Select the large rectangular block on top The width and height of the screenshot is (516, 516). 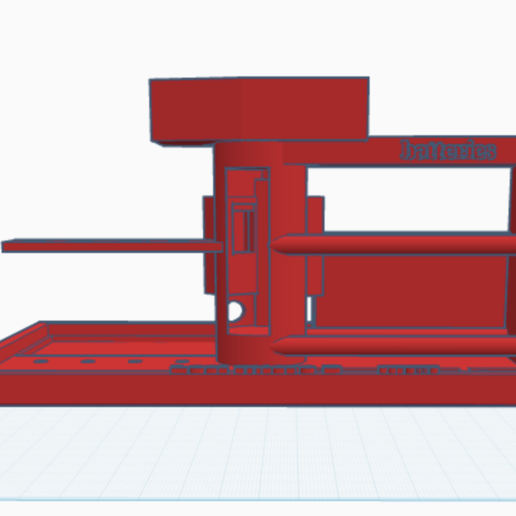point(259,110)
